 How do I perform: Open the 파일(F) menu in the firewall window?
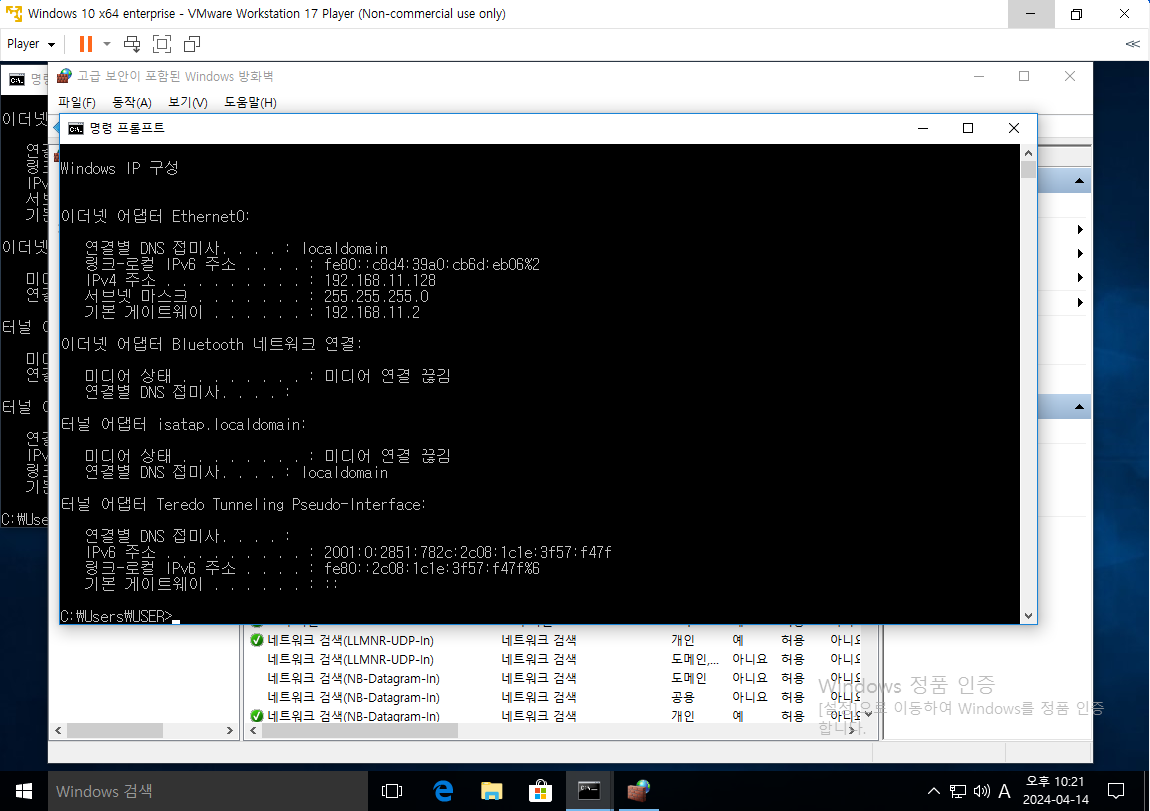(x=77, y=103)
